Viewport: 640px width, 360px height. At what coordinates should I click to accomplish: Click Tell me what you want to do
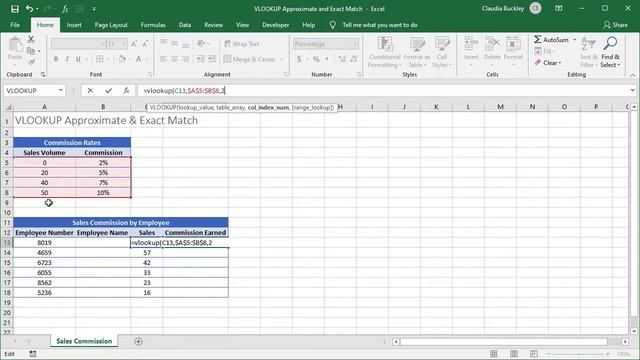coord(380,25)
